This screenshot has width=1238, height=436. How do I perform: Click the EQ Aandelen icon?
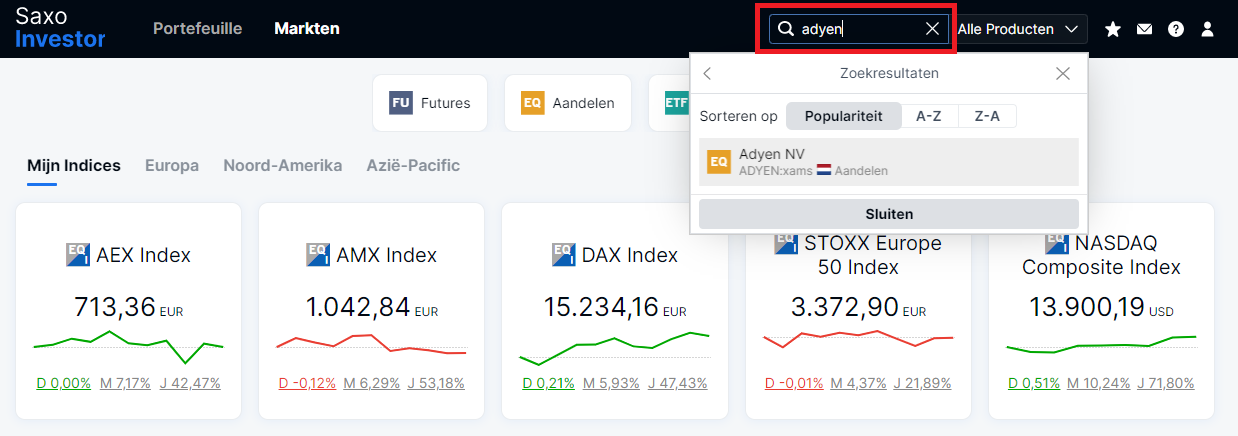pyautogui.click(x=533, y=103)
